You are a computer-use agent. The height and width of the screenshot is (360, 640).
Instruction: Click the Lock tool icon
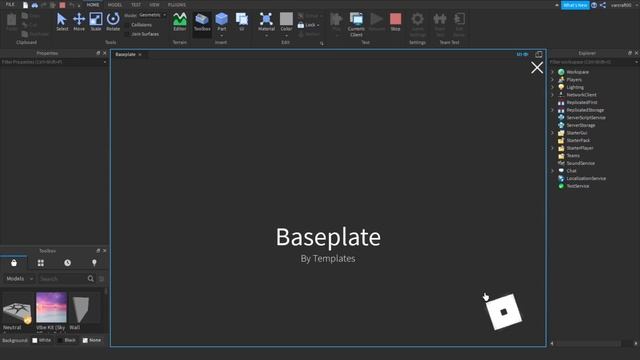tap(301, 25)
